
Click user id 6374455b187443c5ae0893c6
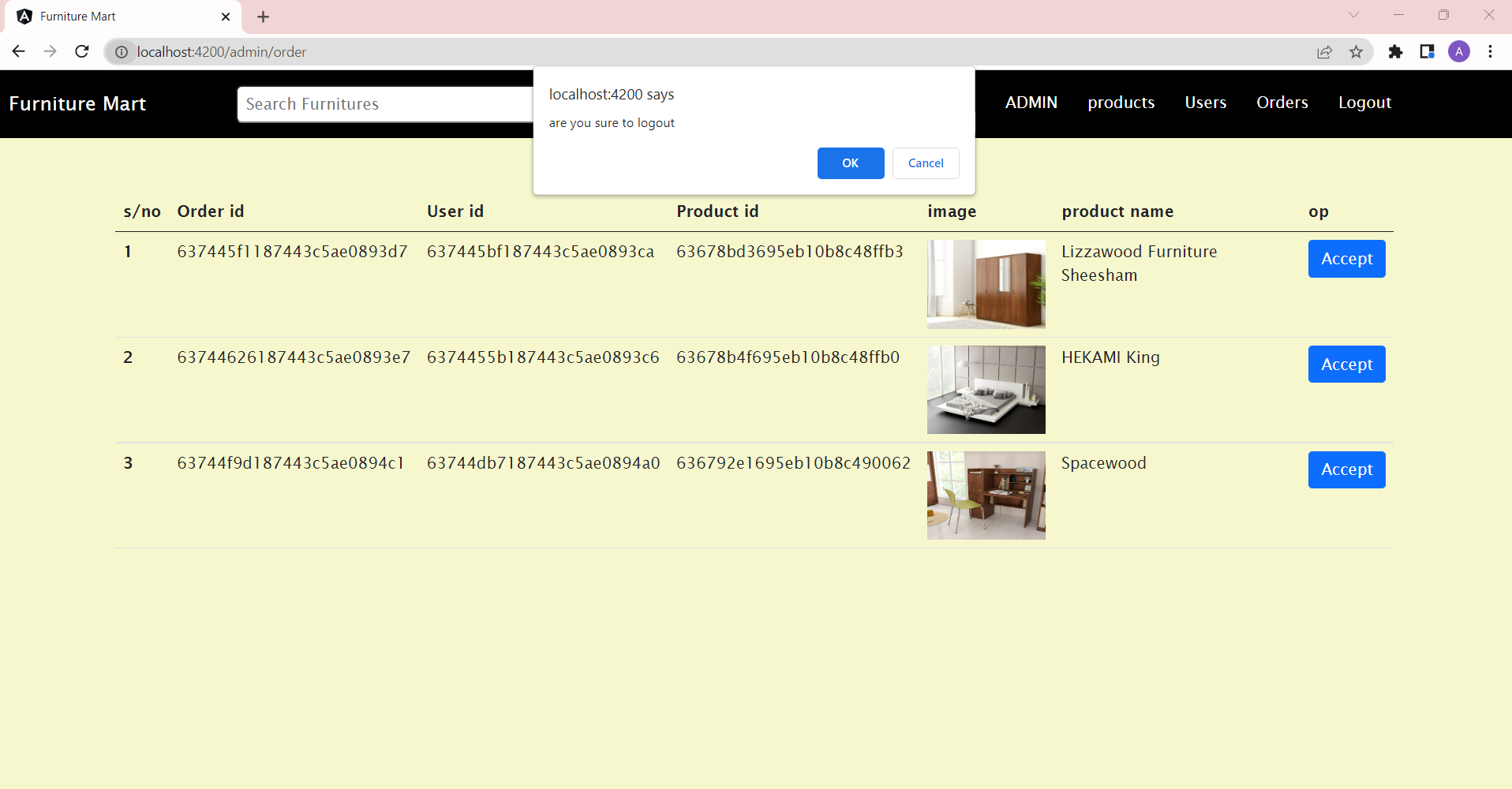pyautogui.click(x=543, y=357)
